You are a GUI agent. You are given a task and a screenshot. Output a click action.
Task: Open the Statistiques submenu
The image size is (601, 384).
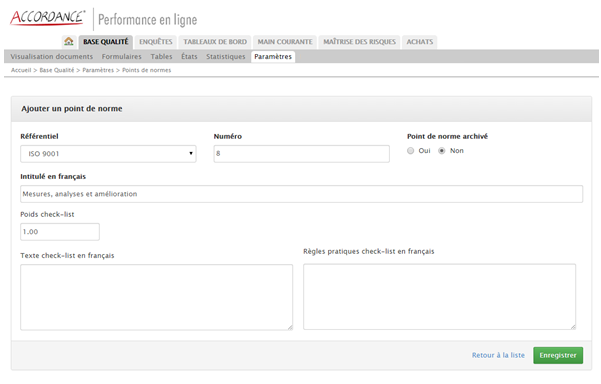226,57
